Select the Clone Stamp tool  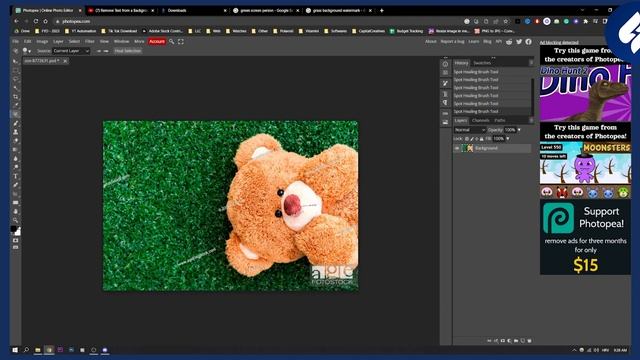16,132
